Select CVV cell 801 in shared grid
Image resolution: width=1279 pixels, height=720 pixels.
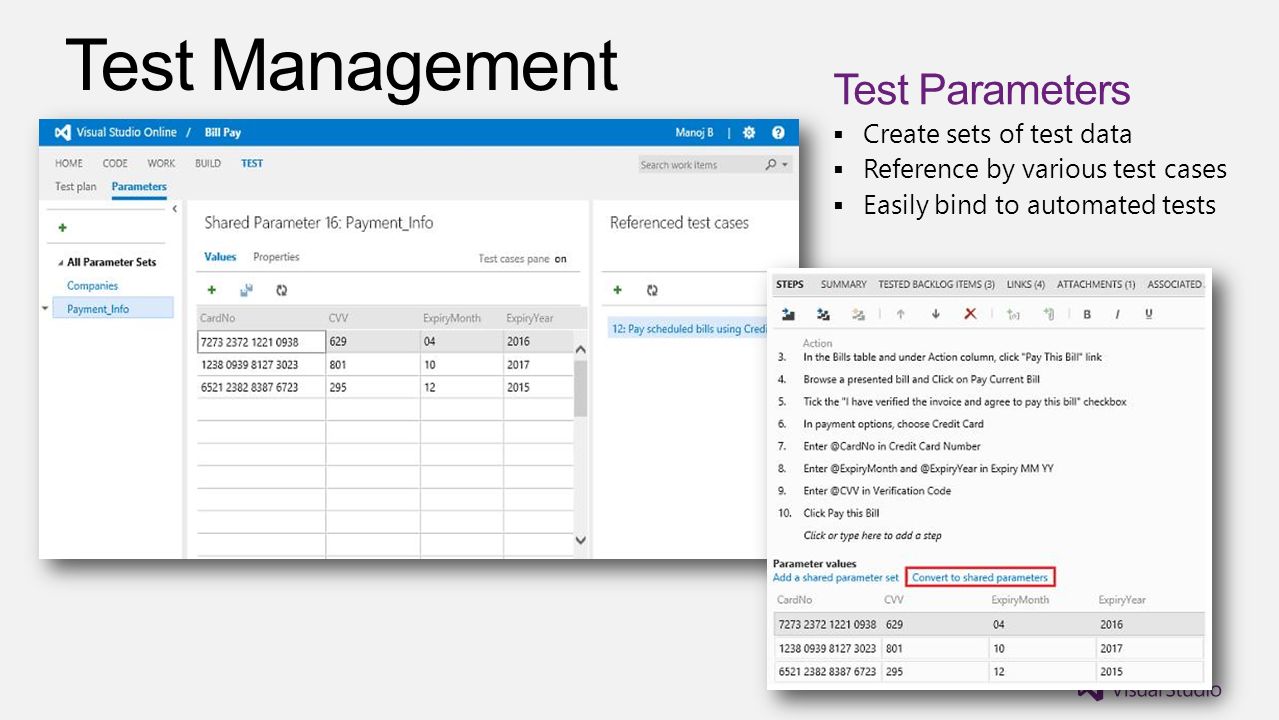click(x=373, y=365)
